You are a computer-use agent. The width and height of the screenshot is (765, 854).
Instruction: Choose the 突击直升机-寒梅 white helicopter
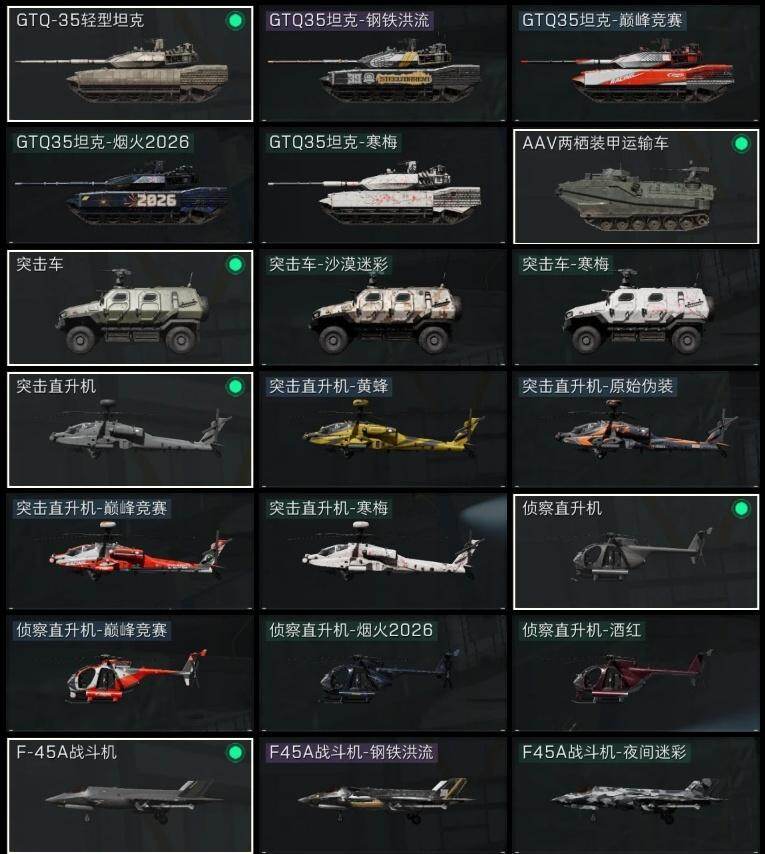383,551
